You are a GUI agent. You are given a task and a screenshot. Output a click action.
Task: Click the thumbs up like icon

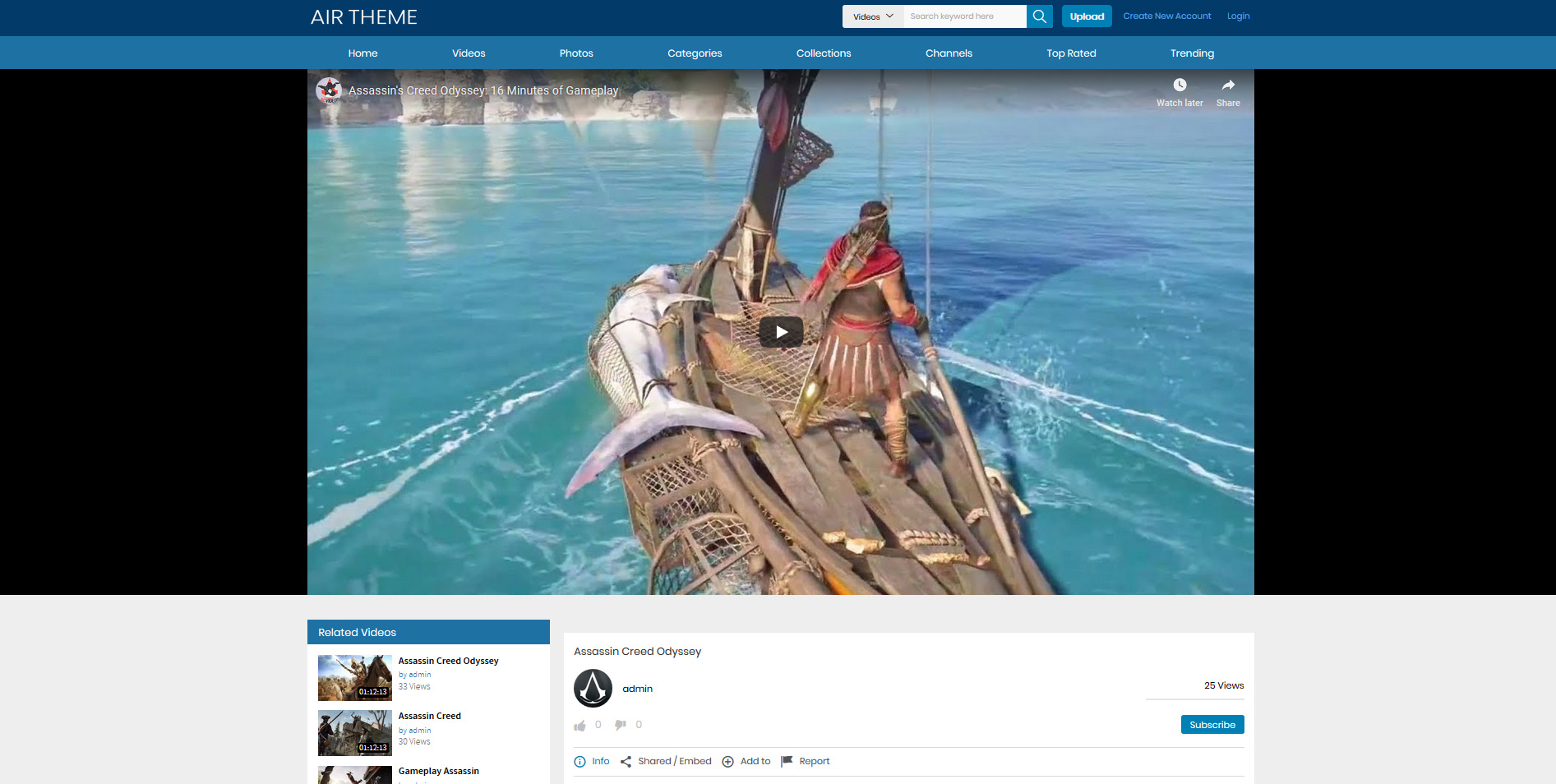pos(580,726)
